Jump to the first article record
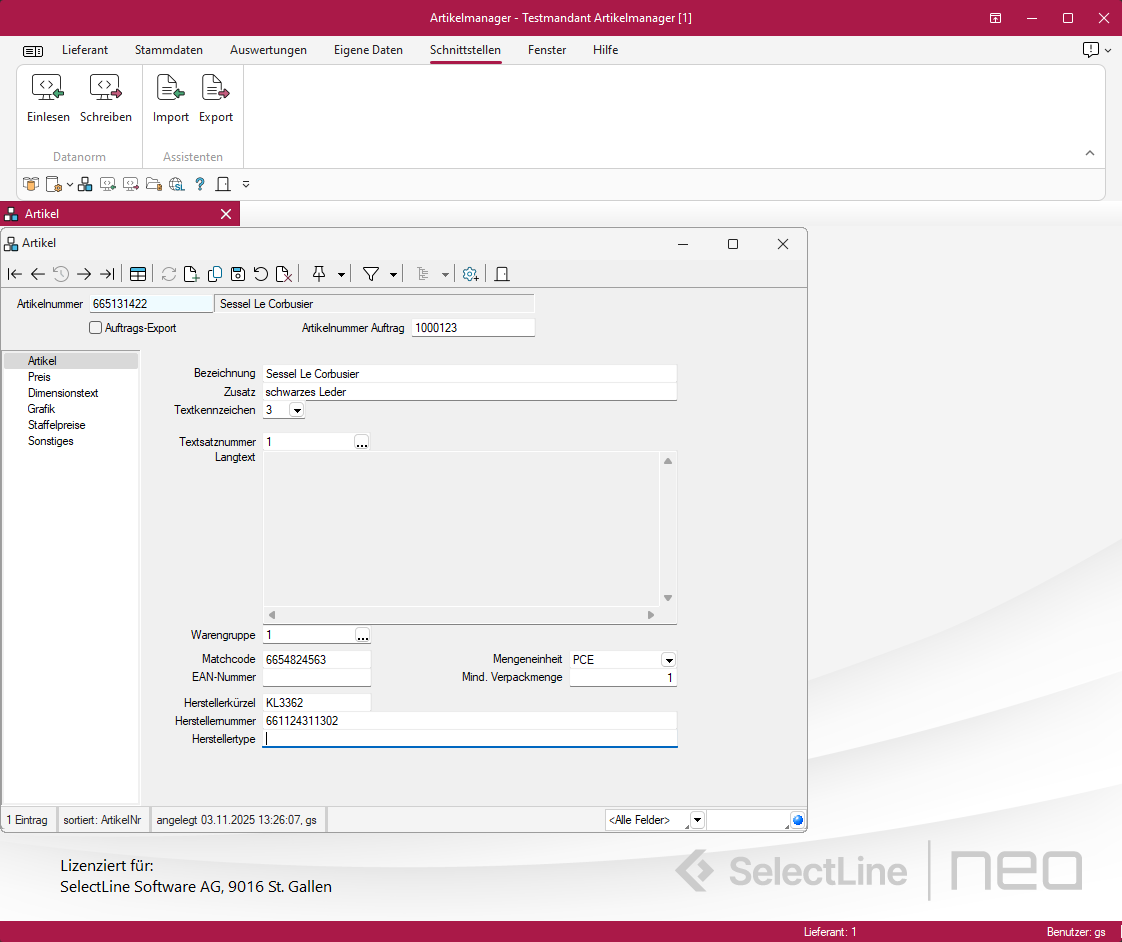 (x=15, y=274)
